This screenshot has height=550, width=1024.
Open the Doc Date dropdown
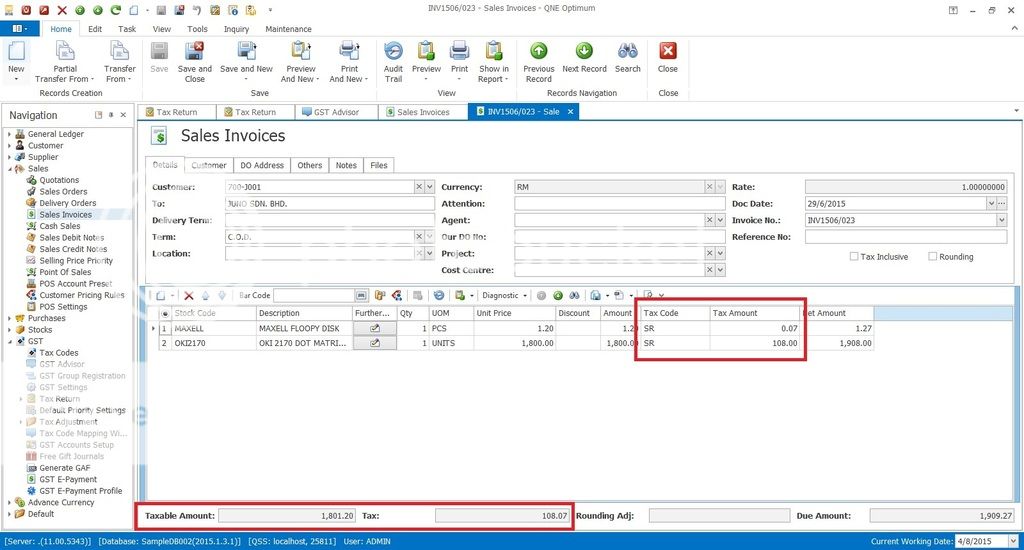(x=1001, y=204)
